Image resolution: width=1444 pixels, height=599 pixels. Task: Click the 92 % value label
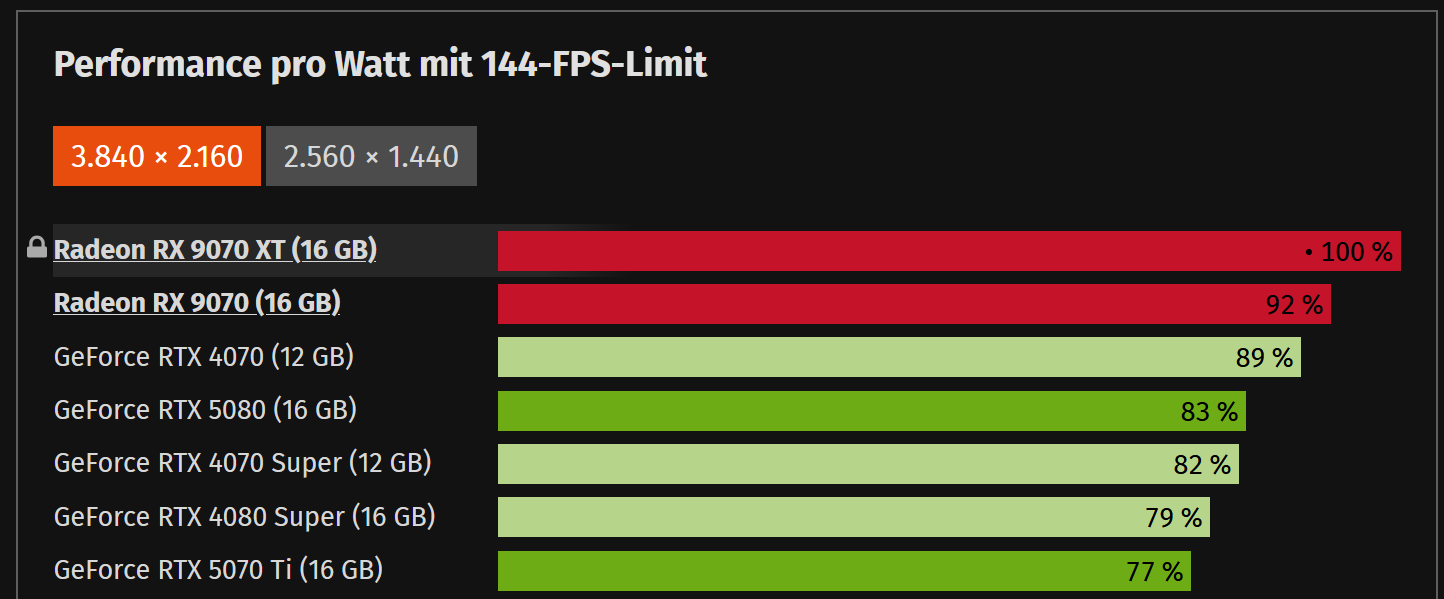(1294, 305)
